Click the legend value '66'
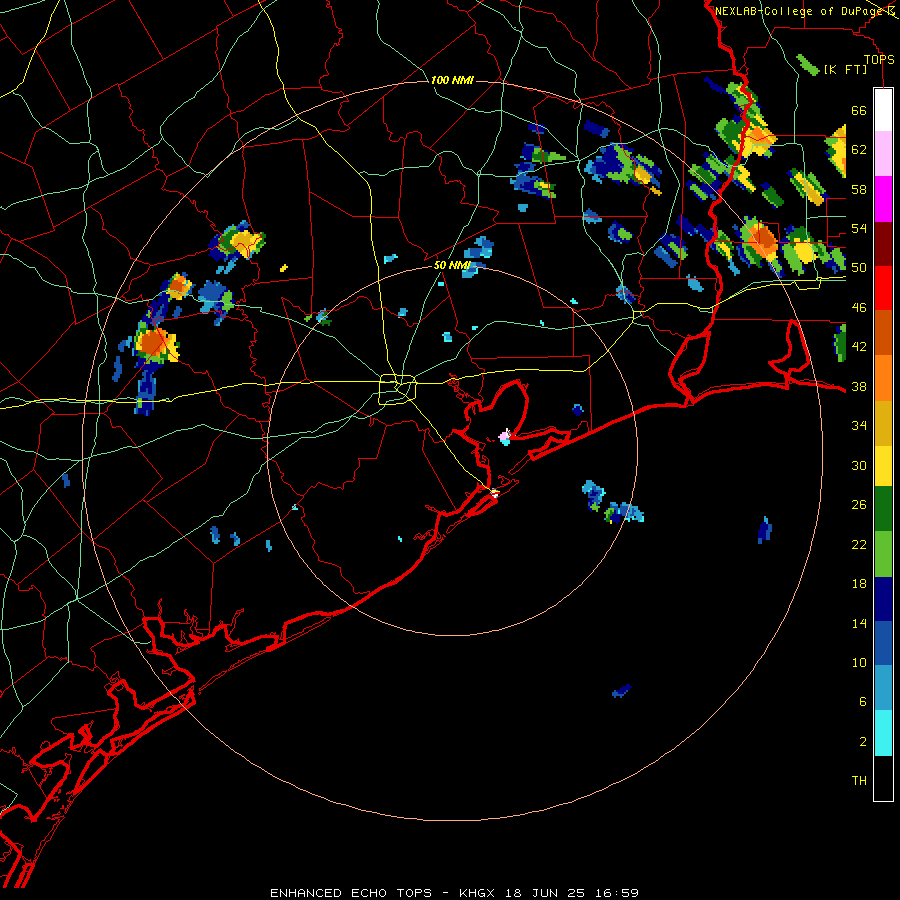Screen dimensions: 900x900 (x=859, y=111)
